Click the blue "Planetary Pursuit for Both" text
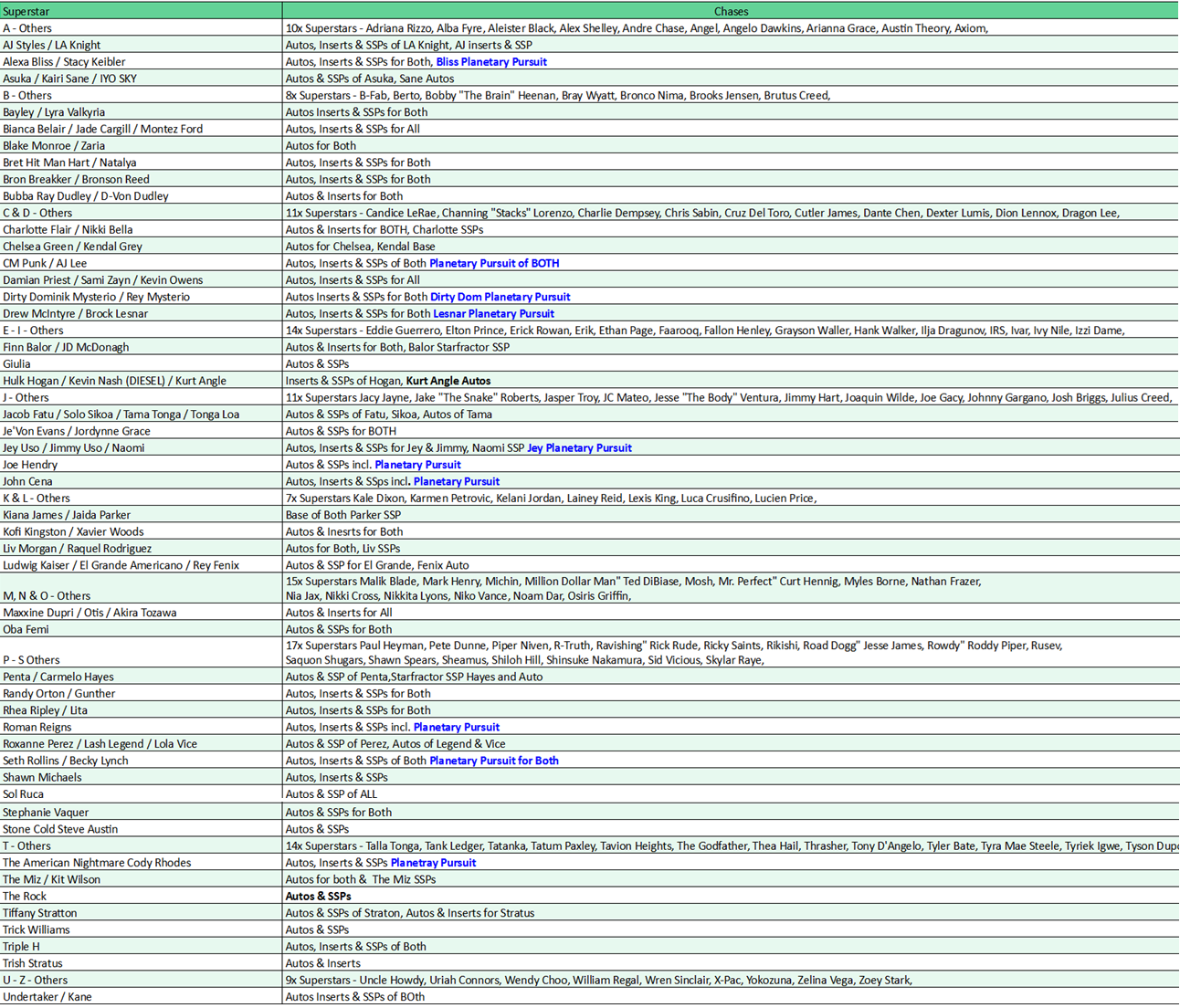1180x1008 pixels. 494,761
